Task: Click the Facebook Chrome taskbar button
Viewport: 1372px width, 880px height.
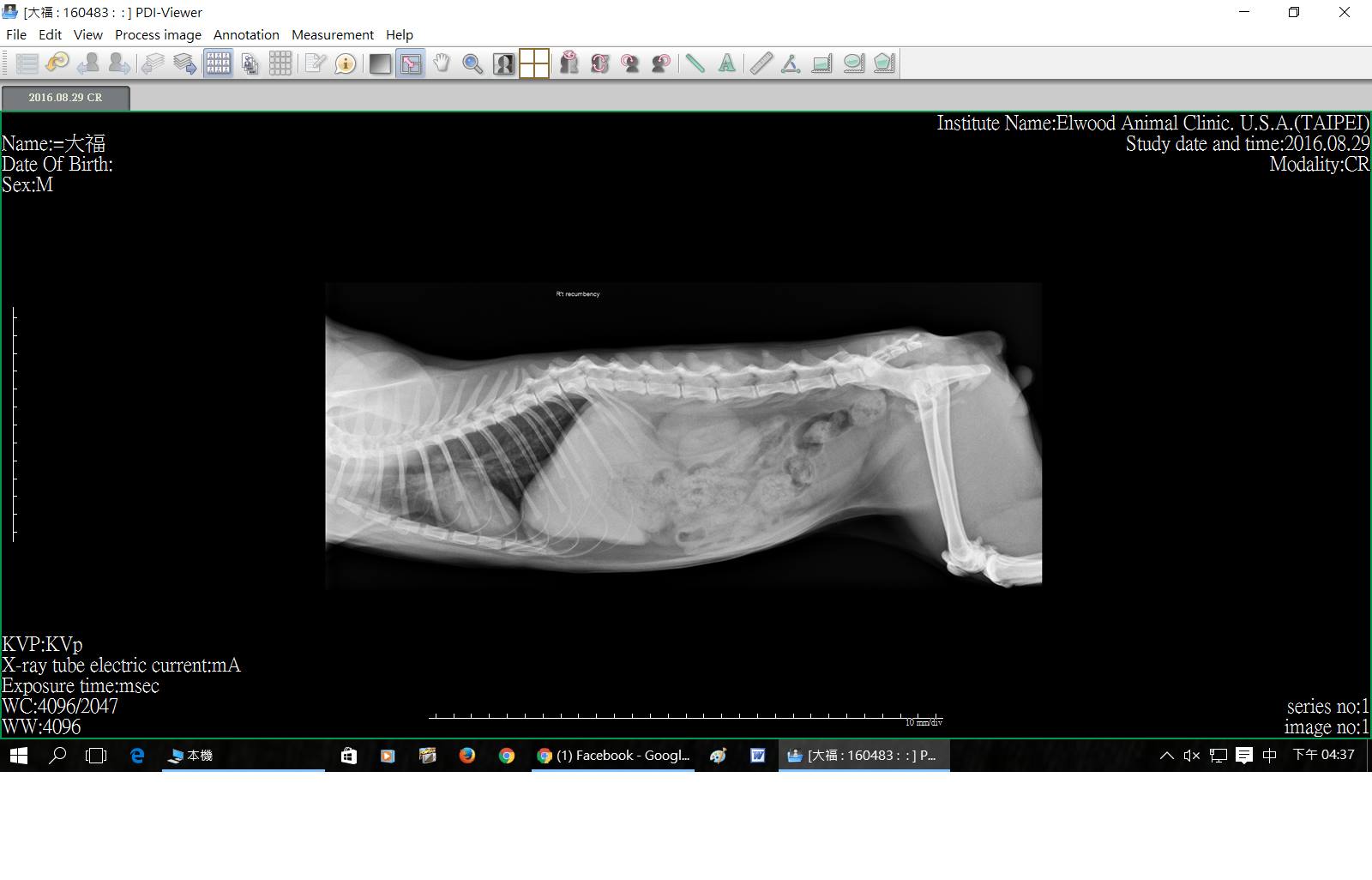Action: click(612, 756)
